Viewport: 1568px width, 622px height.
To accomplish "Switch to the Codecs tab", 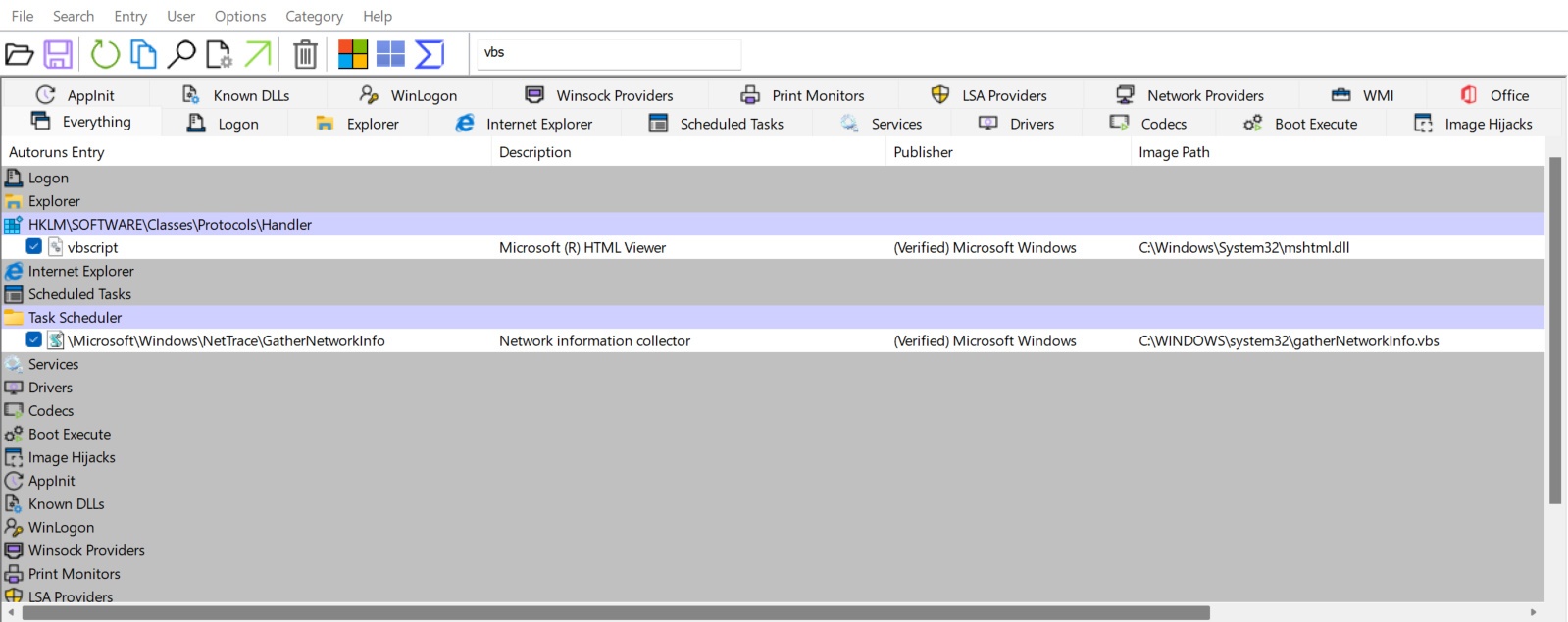I will click(1148, 124).
